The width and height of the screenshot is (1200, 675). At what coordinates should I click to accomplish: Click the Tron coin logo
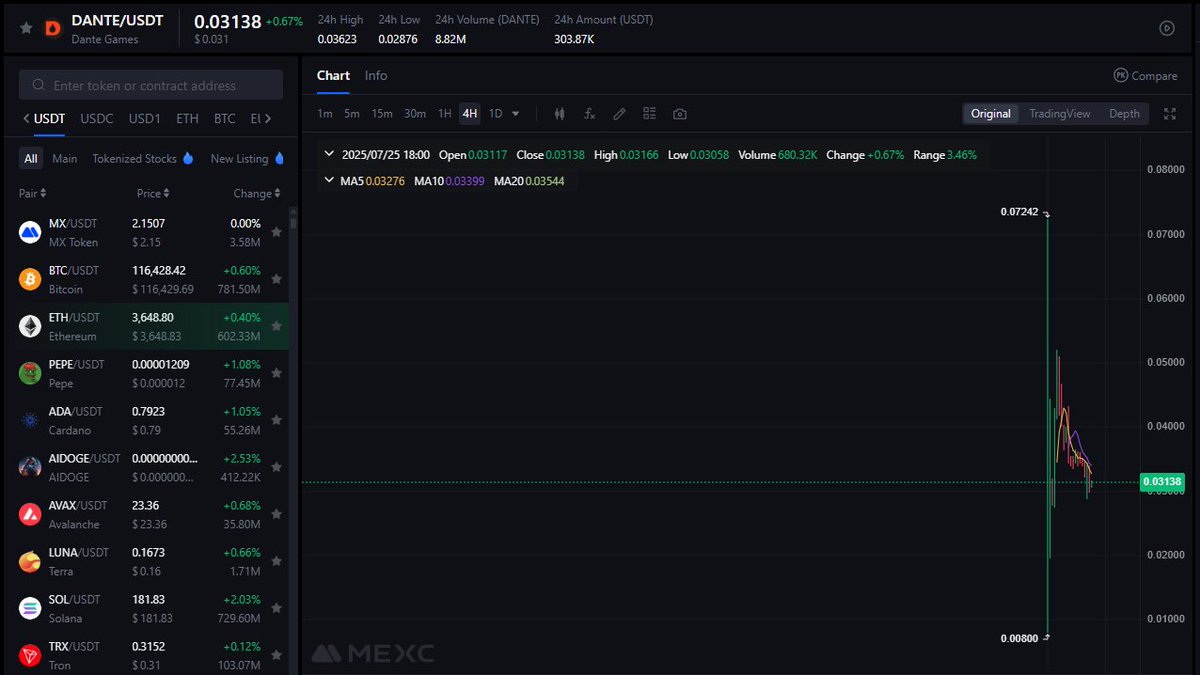(30, 655)
